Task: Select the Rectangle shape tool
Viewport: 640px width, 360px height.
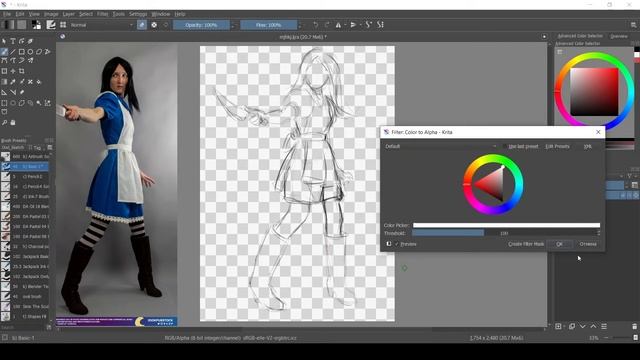Action: pyautogui.click(x=22, y=52)
